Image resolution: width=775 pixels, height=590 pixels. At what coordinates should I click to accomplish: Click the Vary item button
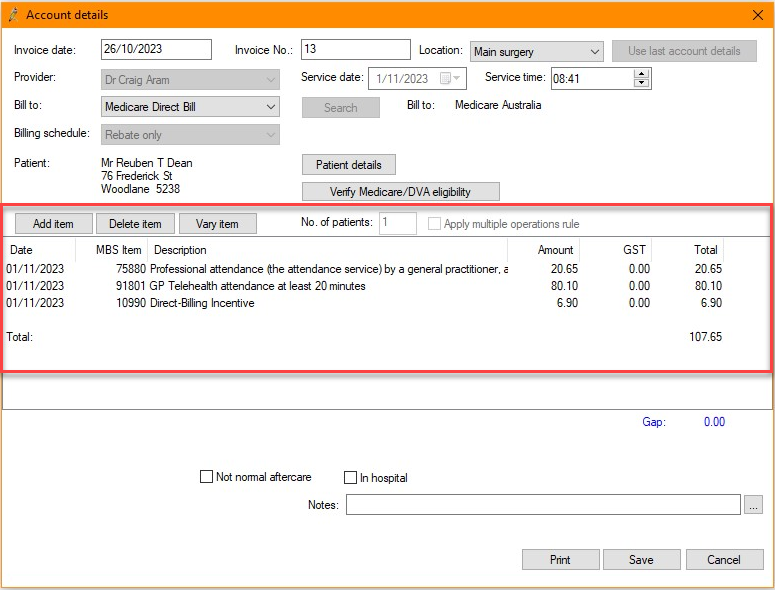point(217,224)
